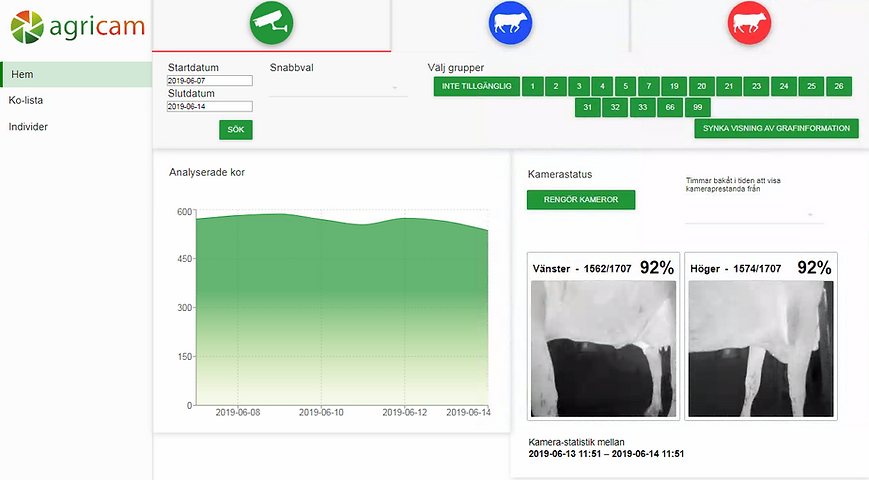Click the Startdatum date field
The height and width of the screenshot is (480, 869).
[210, 81]
